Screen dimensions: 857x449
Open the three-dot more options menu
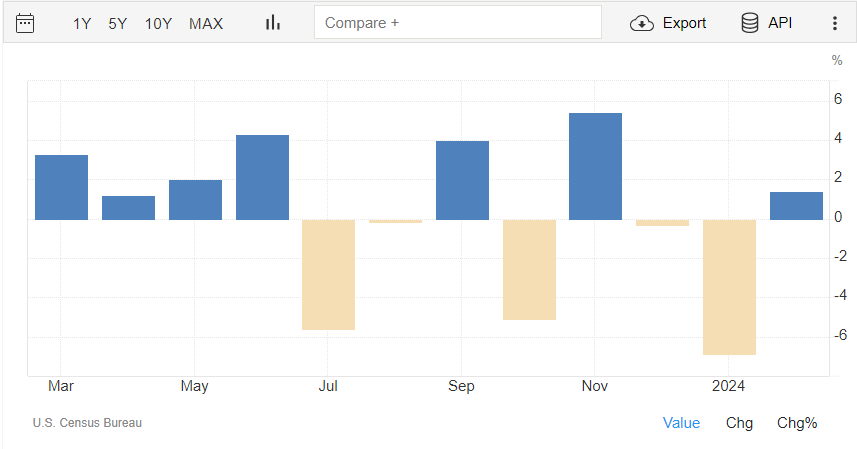coord(835,23)
